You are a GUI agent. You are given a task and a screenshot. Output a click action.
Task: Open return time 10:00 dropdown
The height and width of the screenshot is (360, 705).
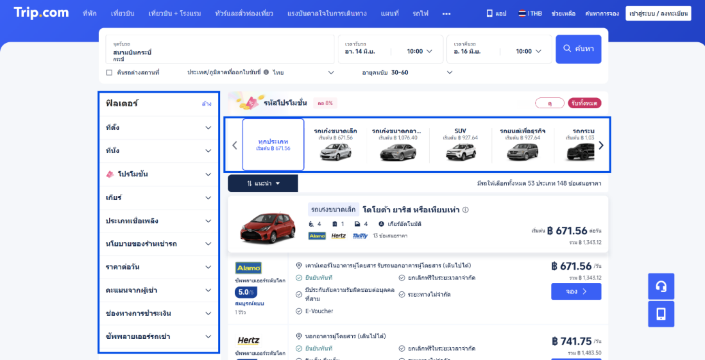point(528,51)
